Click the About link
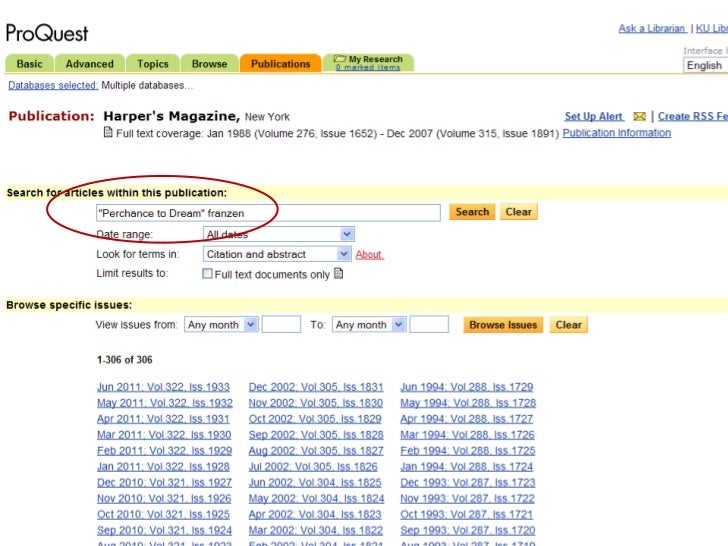728x546 pixels. tap(369, 254)
